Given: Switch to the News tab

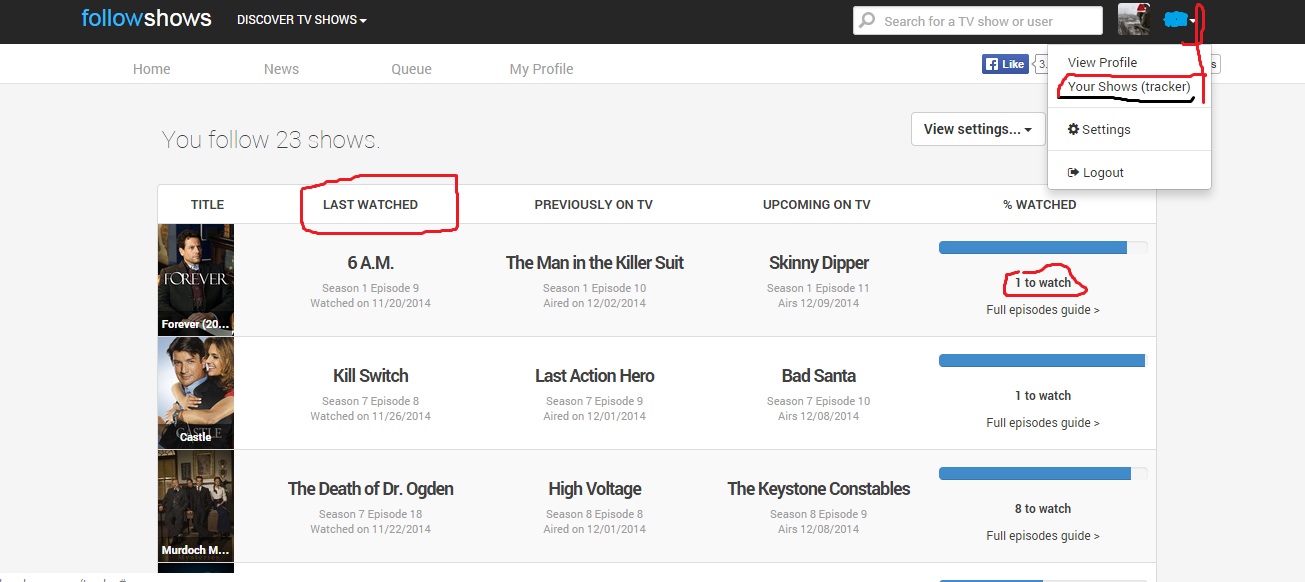Looking at the screenshot, I should [281, 69].
